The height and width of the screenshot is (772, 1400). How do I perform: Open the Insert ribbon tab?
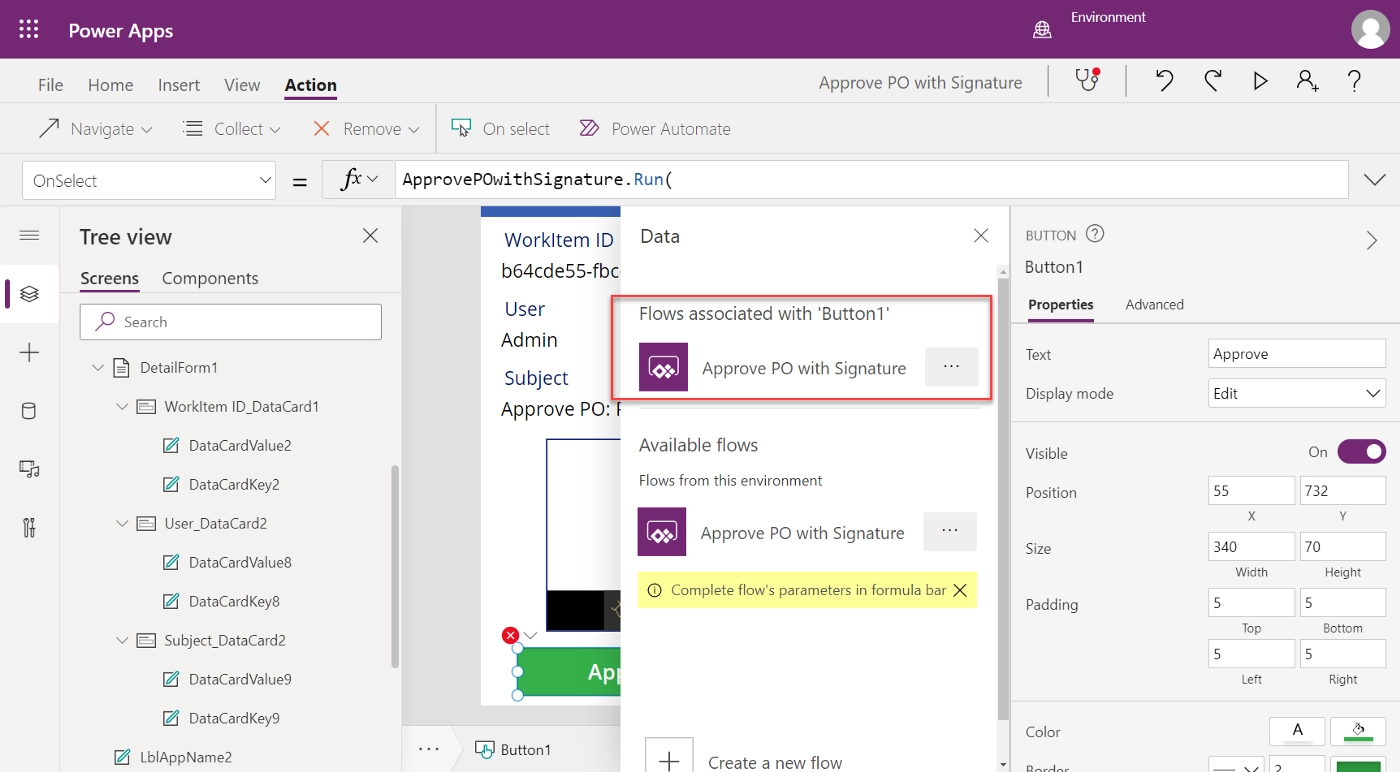pos(179,85)
